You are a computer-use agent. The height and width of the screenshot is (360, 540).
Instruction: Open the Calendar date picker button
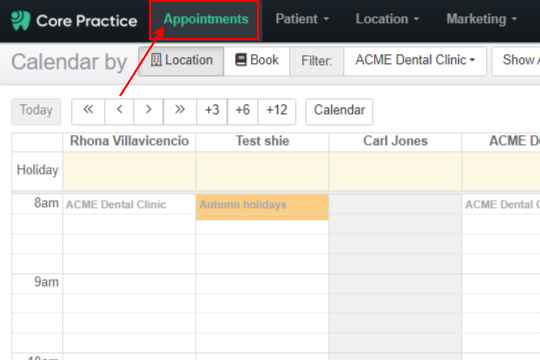tap(339, 111)
